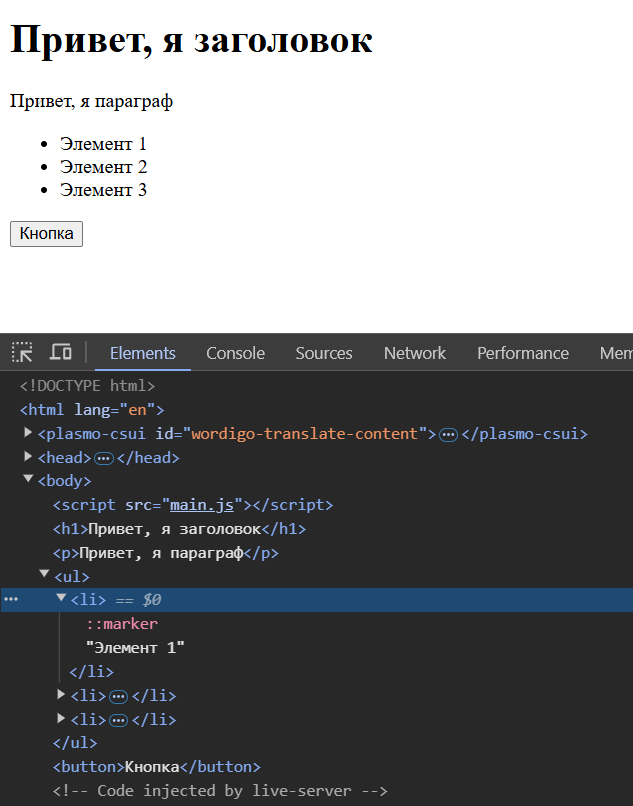Expand the head element arrow

28,457
